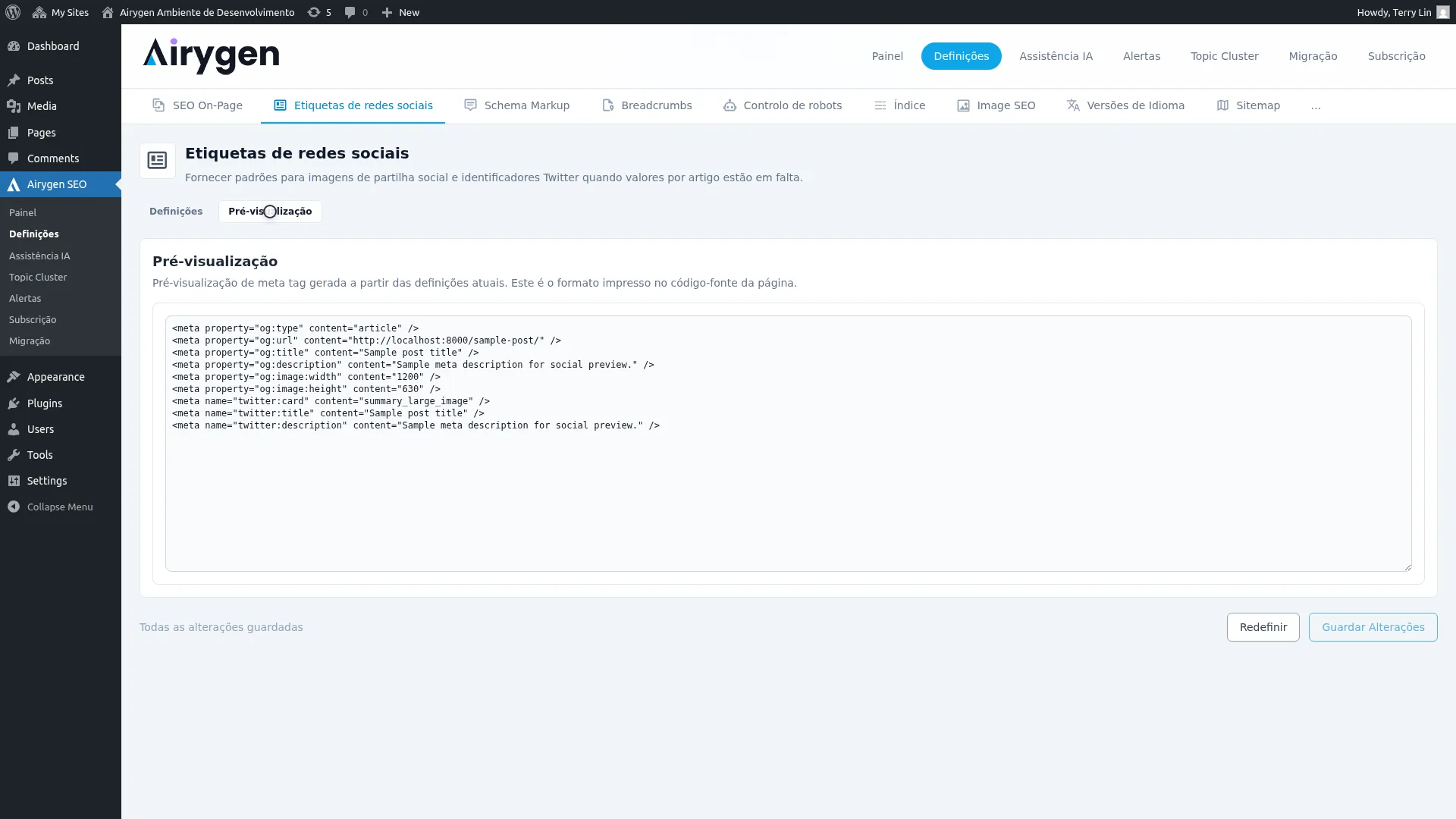Click the Pages icon in sidebar
This screenshot has width=1456, height=819.
pyautogui.click(x=14, y=133)
